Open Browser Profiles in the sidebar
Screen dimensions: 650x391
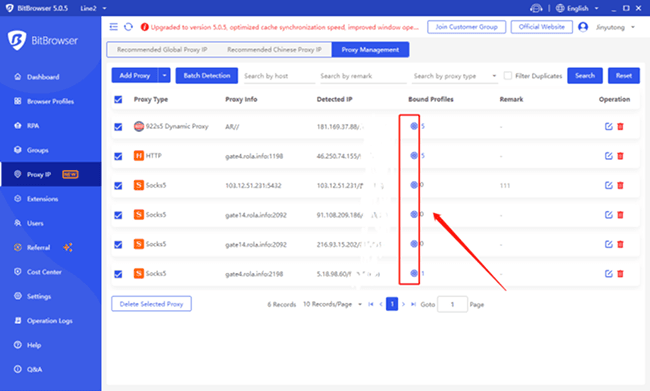[x=50, y=101]
